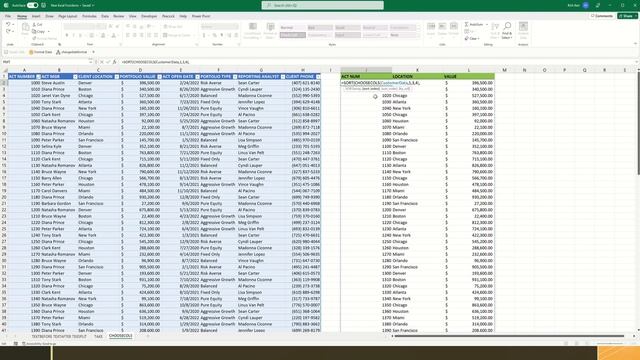The width and height of the screenshot is (640, 360).
Task: Open the Copy options dropdown arrow
Action: [49, 31]
